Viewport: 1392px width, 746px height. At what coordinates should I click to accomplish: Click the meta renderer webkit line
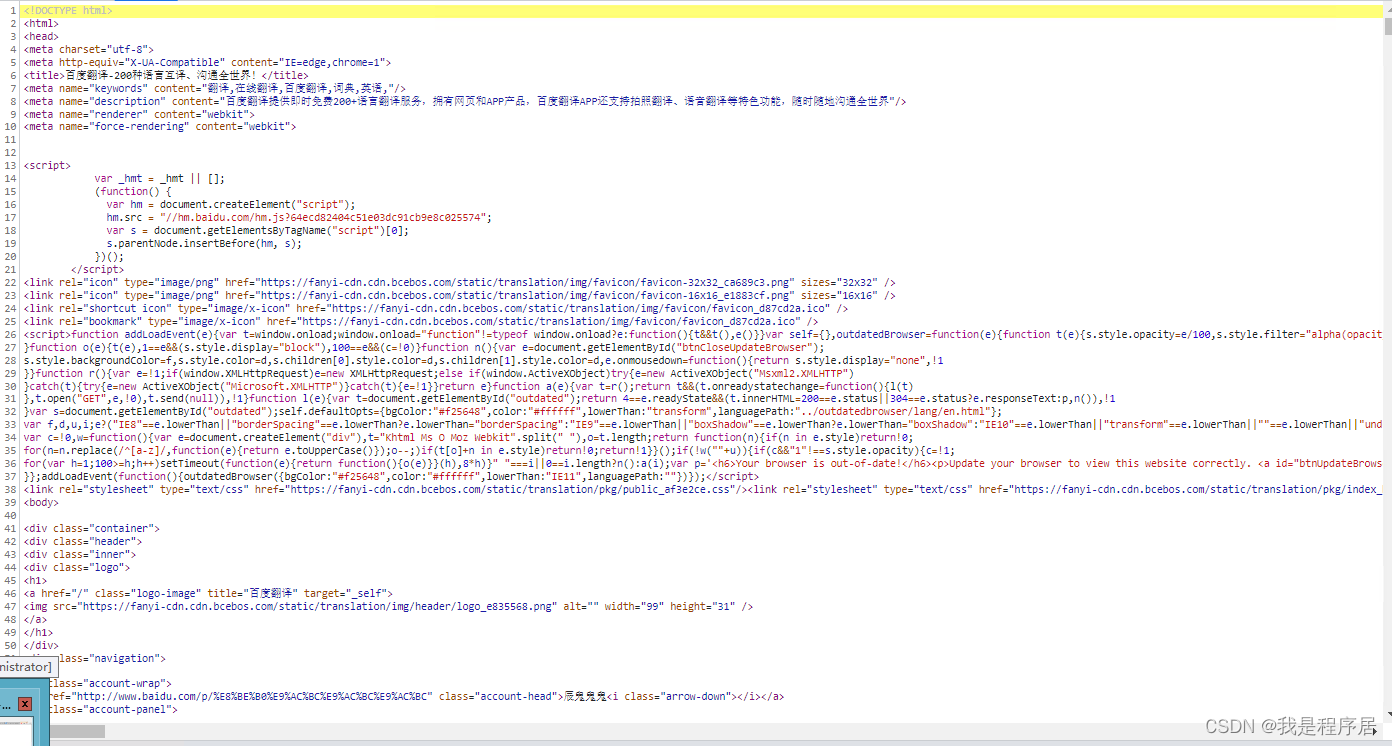(x=139, y=114)
